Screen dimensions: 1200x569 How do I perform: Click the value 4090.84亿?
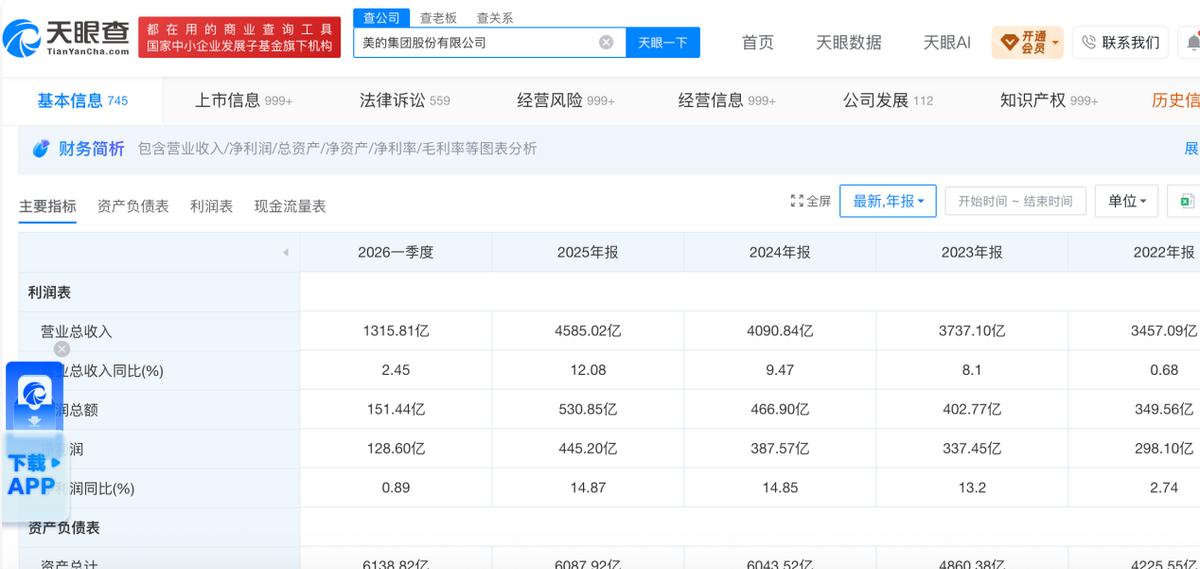tap(780, 331)
